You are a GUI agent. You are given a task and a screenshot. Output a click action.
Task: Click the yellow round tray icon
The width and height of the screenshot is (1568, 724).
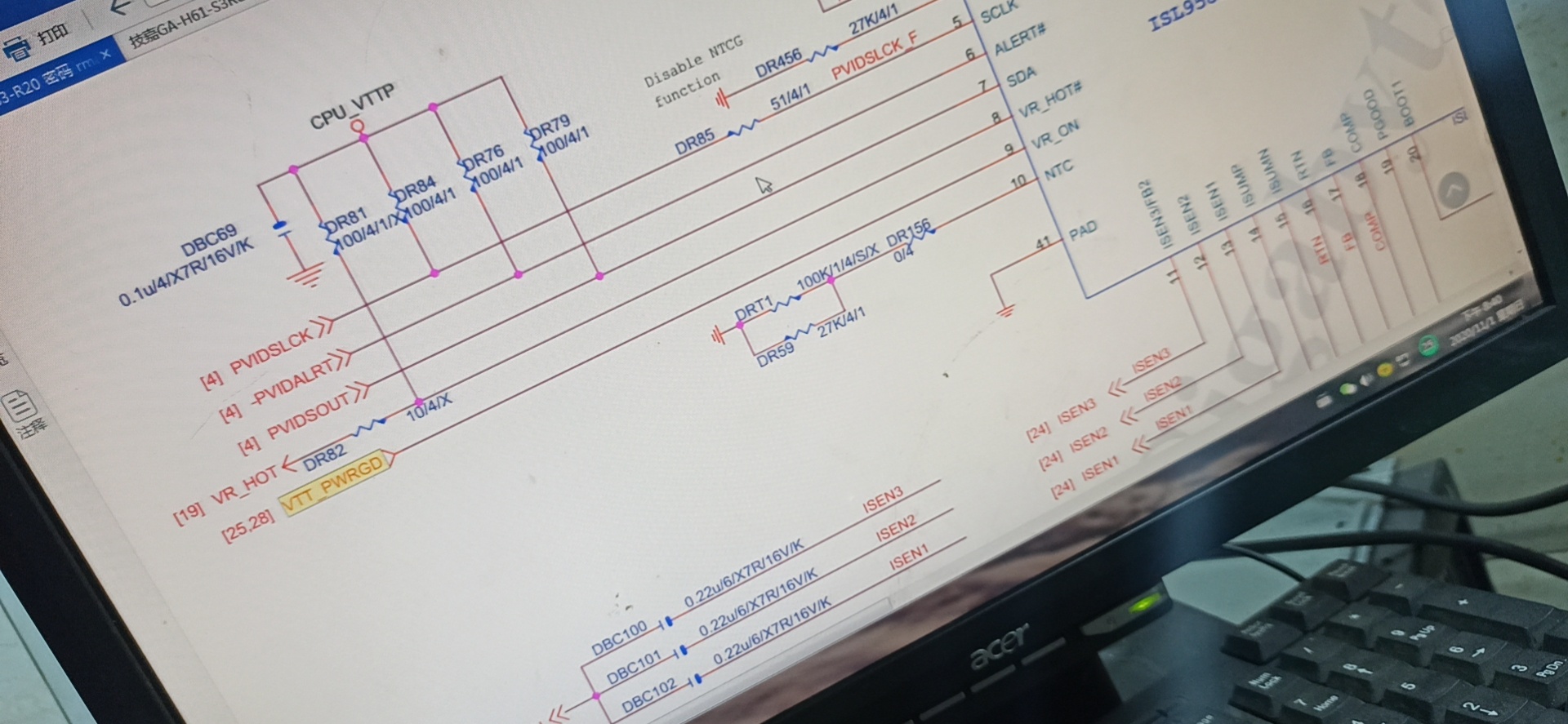pos(1385,371)
